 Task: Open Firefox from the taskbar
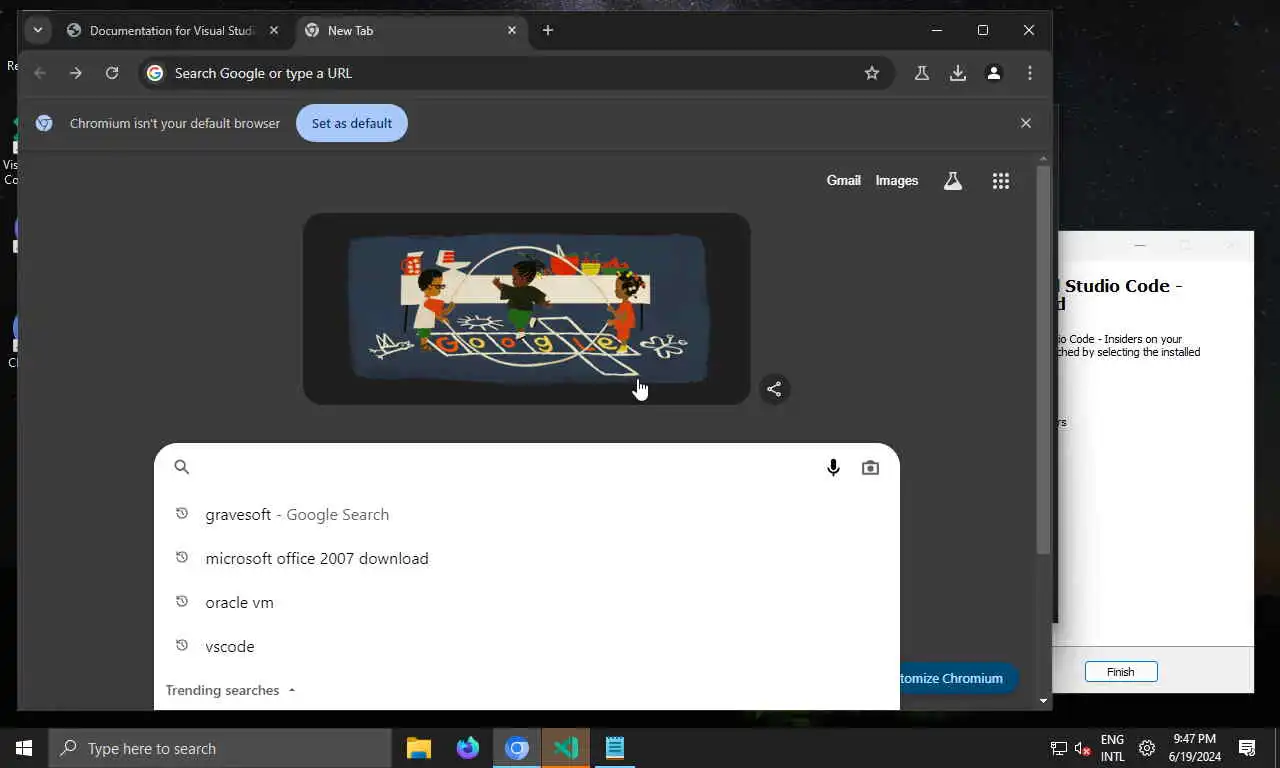(468, 748)
